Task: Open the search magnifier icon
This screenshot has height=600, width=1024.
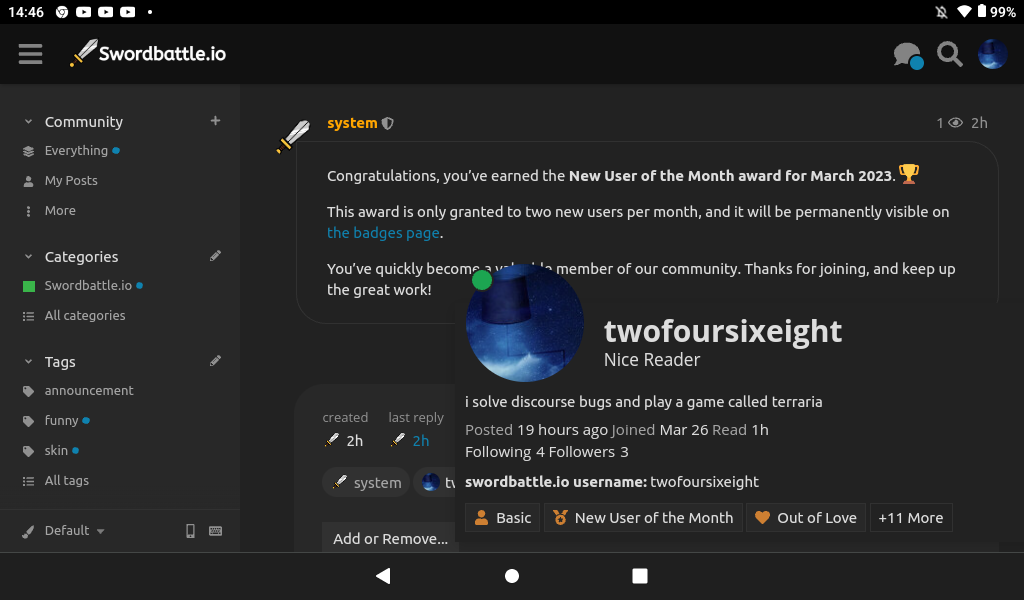Action: coord(950,54)
